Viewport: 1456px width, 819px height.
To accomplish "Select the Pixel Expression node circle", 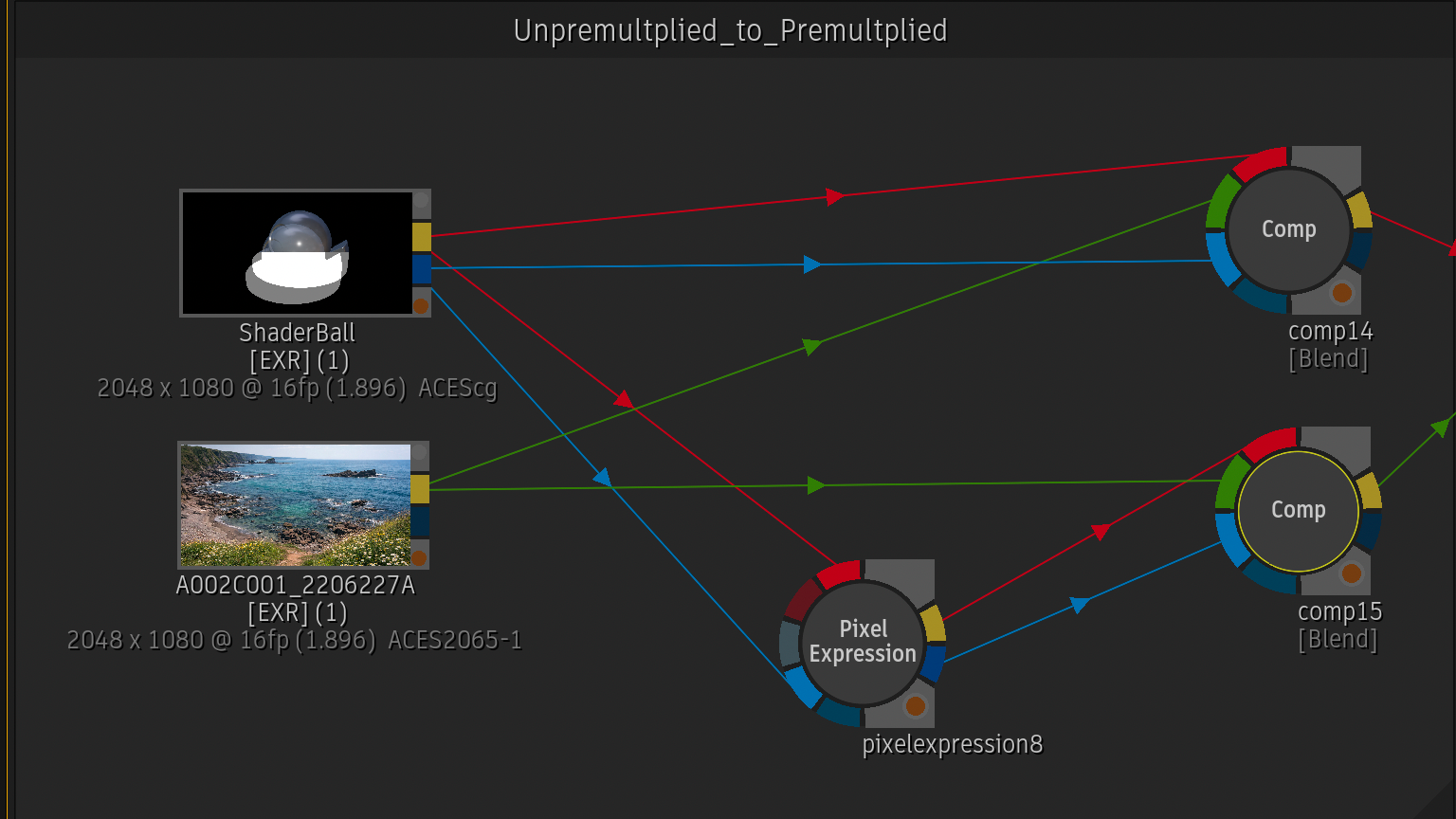I will 863,643.
